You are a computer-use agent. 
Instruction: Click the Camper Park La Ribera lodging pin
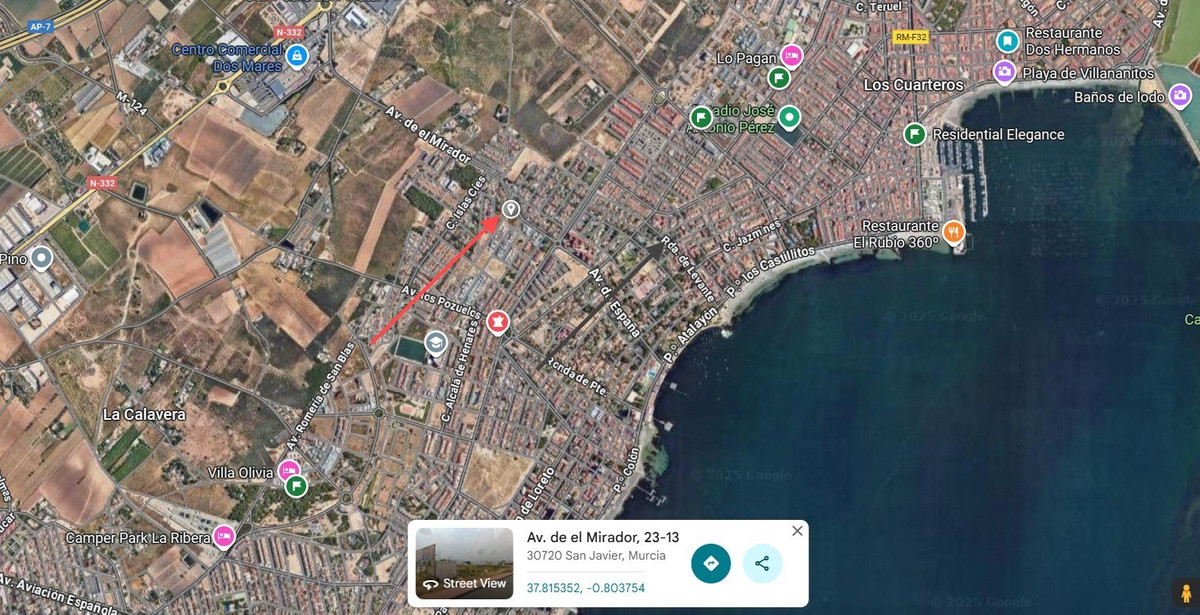pyautogui.click(x=223, y=537)
